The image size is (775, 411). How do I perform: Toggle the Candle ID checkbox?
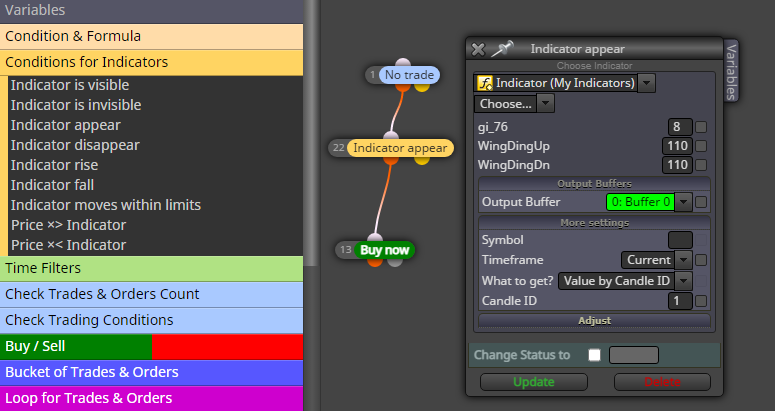click(x=701, y=301)
